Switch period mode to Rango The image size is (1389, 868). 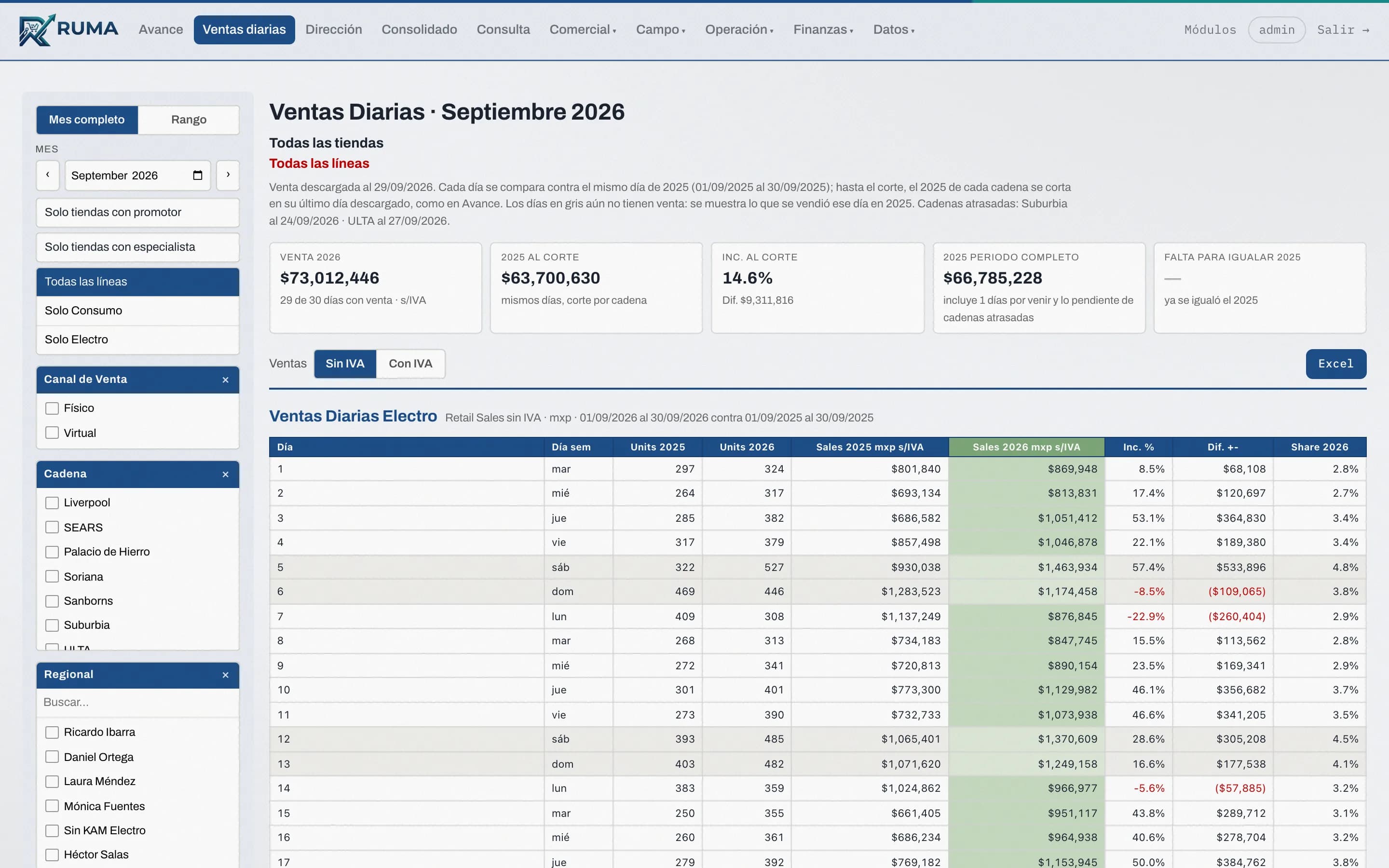tap(189, 120)
